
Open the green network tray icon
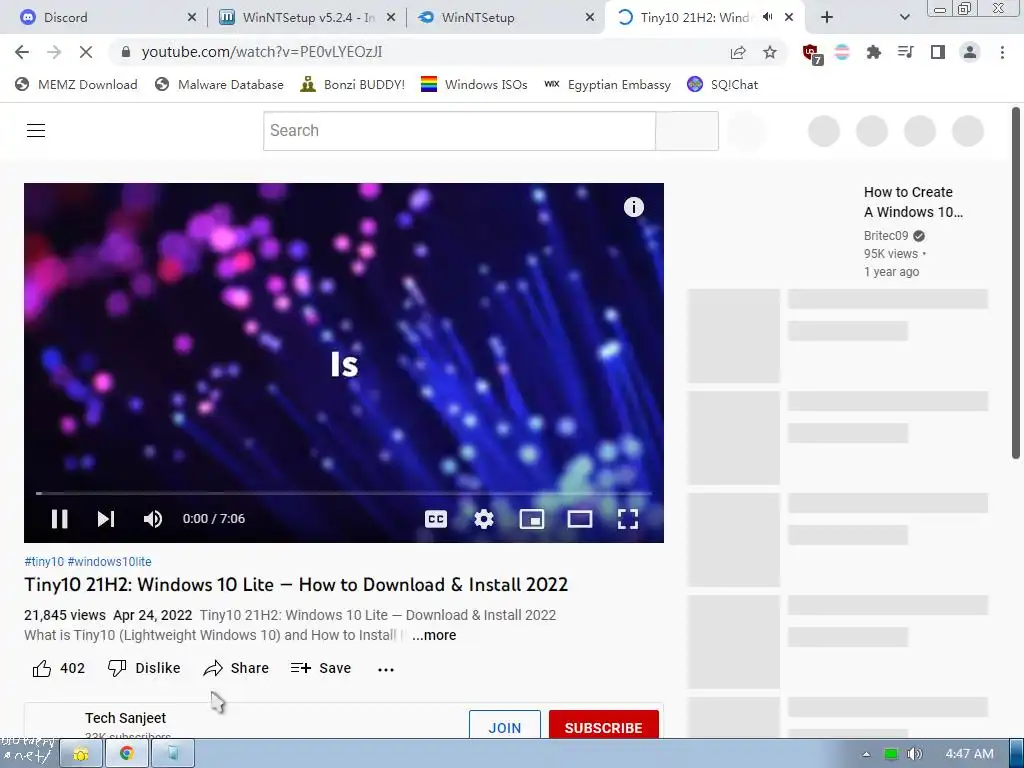click(891, 754)
